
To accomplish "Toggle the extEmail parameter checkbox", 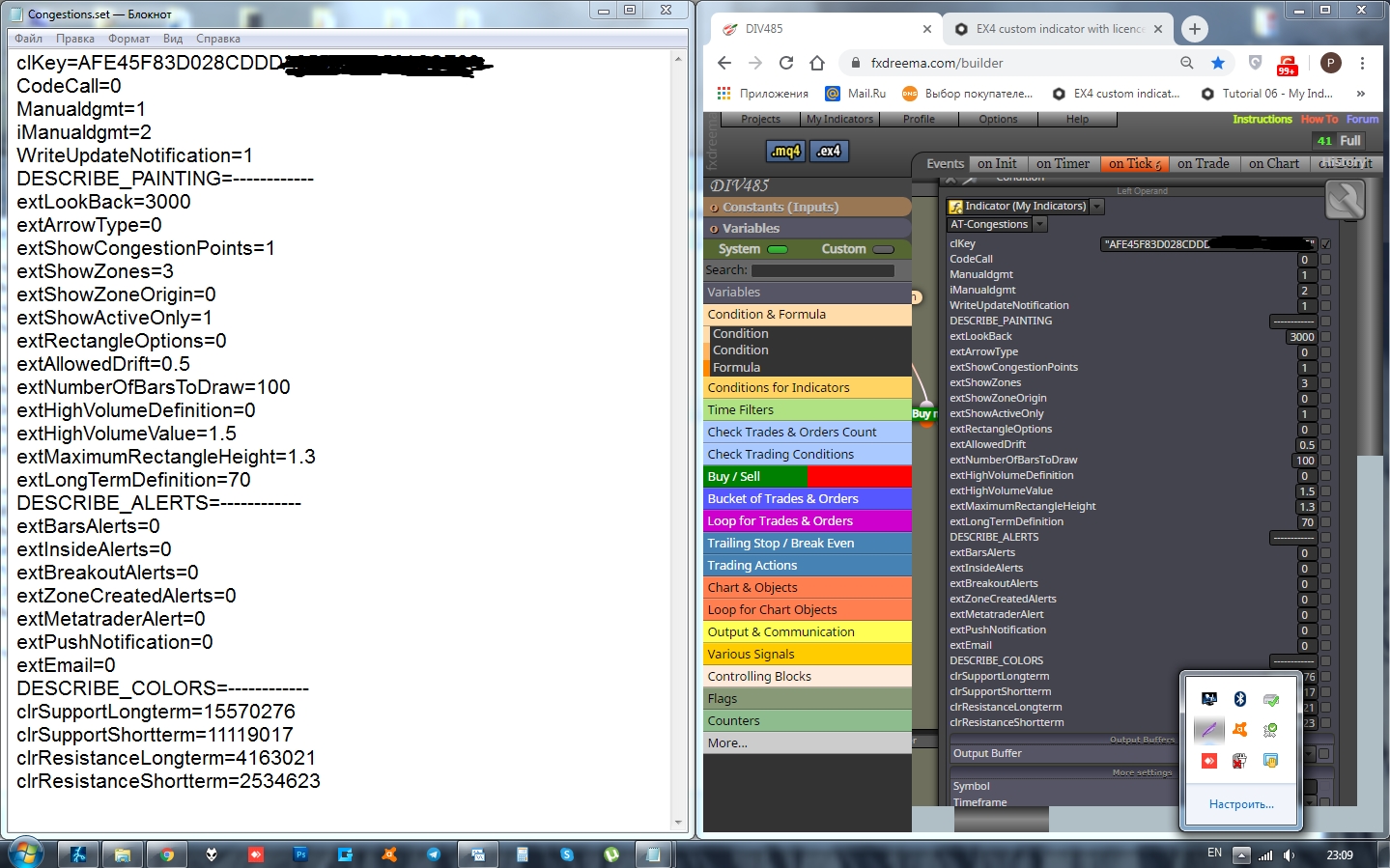I will (1325, 646).
